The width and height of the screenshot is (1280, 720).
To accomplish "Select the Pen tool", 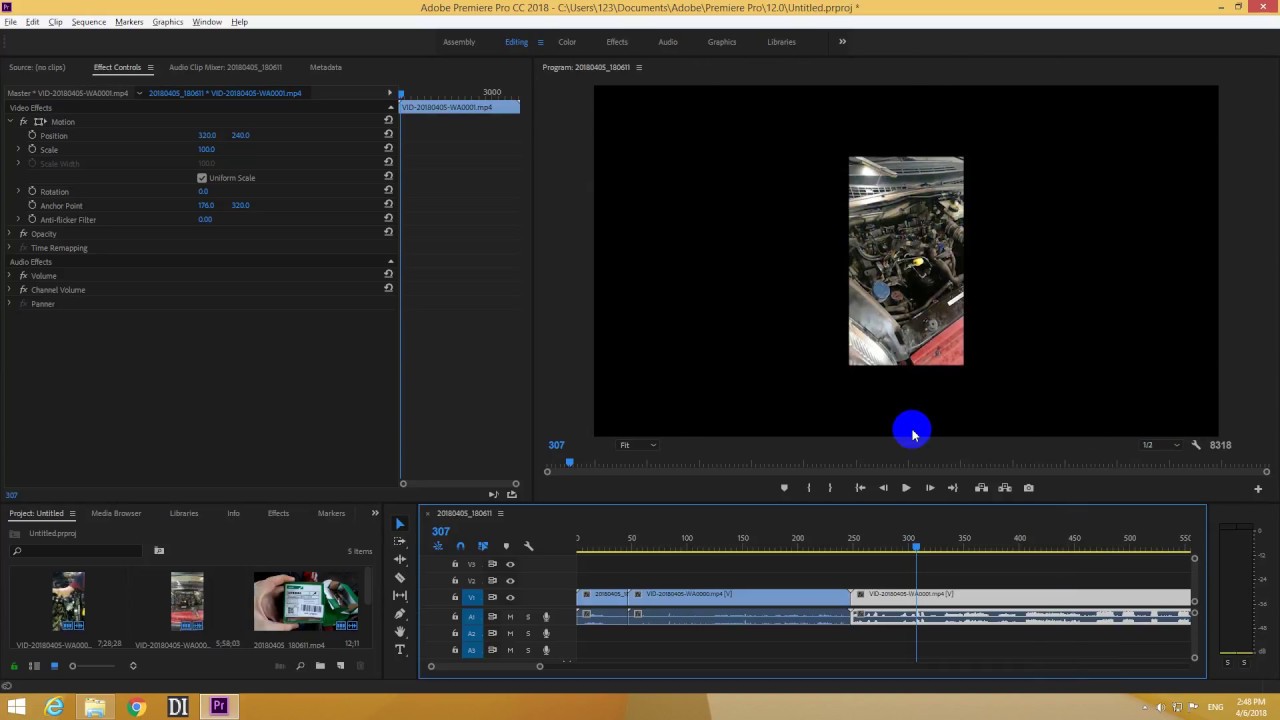I will 400,614.
